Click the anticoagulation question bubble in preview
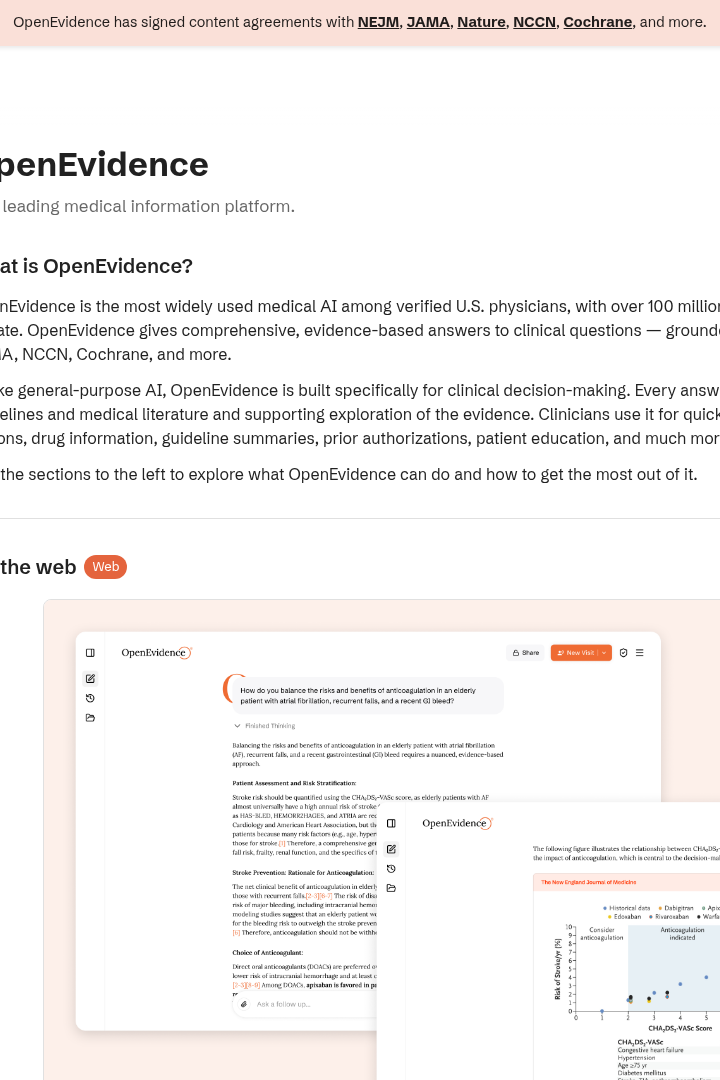Image resolution: width=720 pixels, height=1080 pixels. (368, 696)
